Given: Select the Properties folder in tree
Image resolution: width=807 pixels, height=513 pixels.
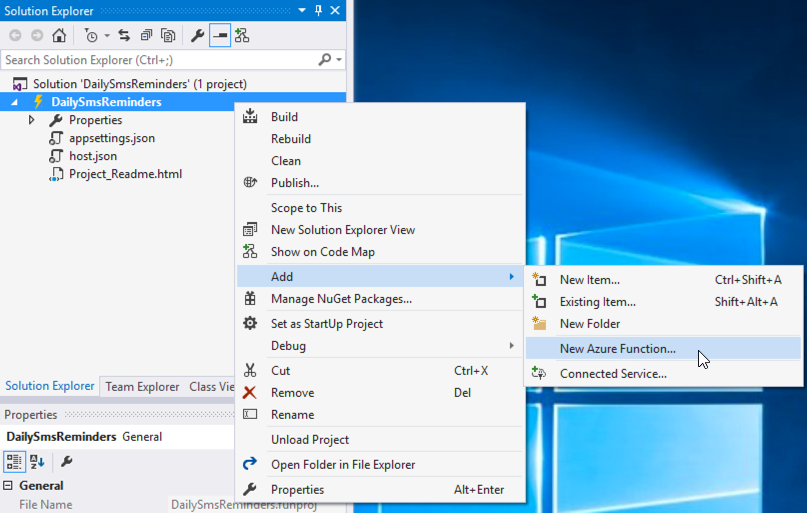Looking at the screenshot, I should [x=95, y=120].
